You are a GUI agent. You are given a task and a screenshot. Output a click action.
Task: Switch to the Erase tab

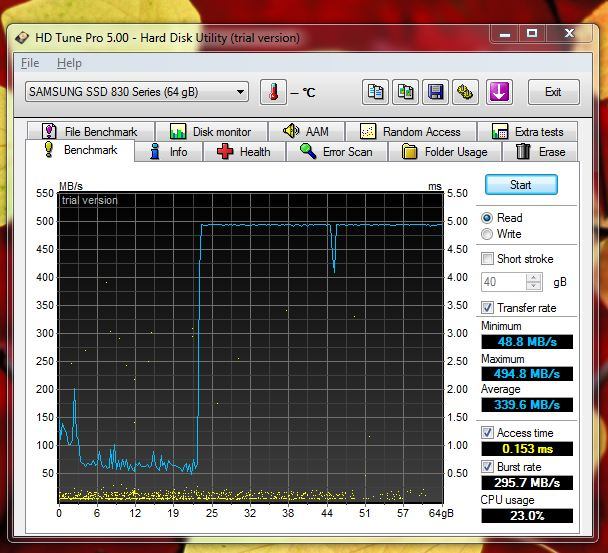(540, 152)
